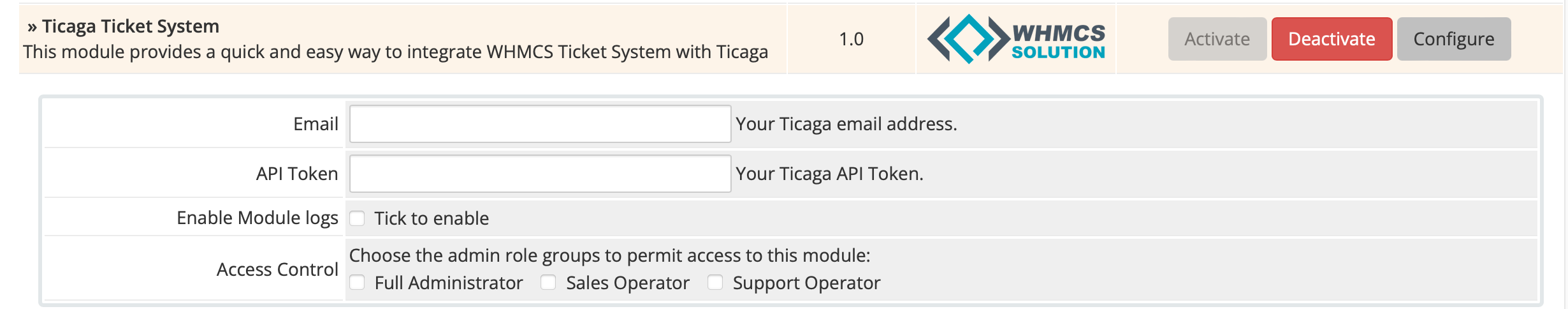The height and width of the screenshot is (309, 1568).
Task: Focus the Email input field
Action: pos(539,124)
